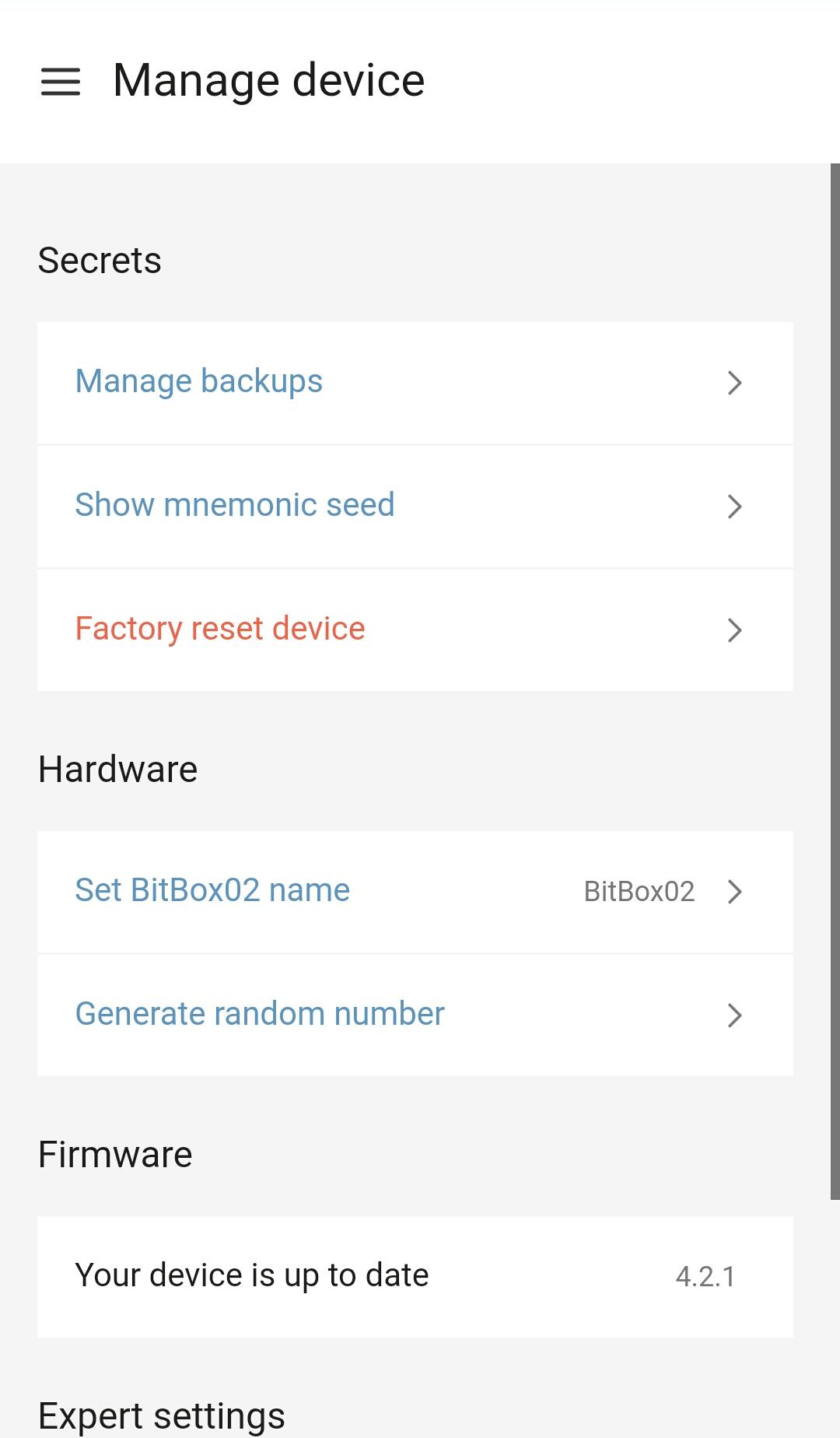840x1438 pixels.
Task: Open Set BitBox02 name
Action: 415,891
